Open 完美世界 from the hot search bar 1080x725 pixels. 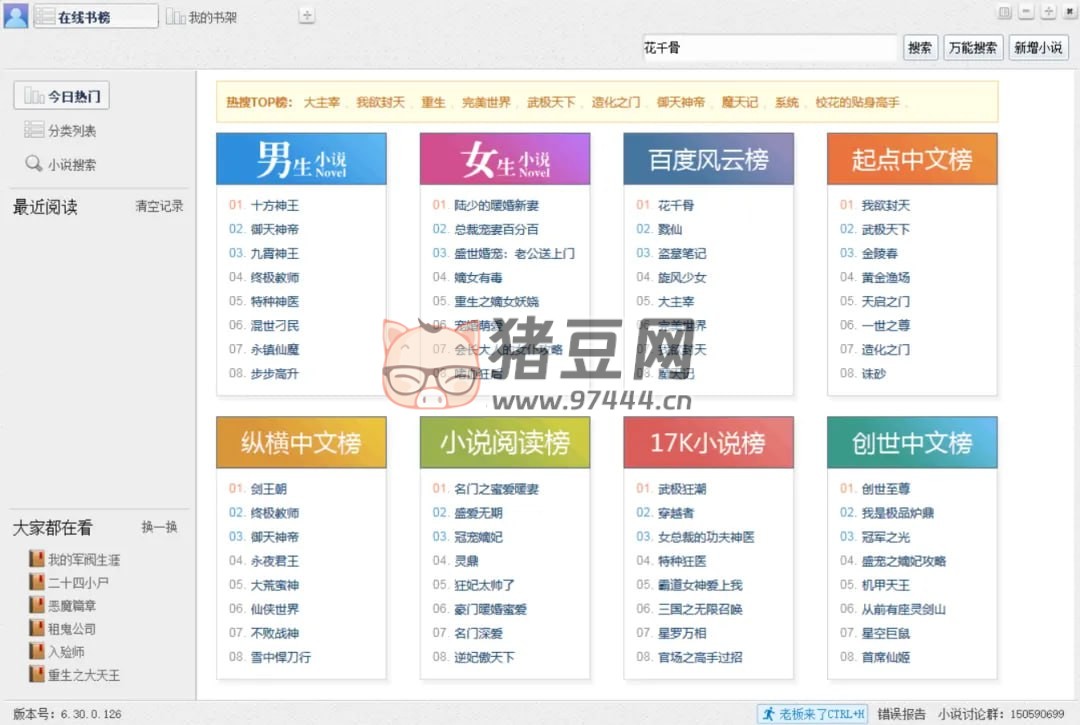coord(486,102)
